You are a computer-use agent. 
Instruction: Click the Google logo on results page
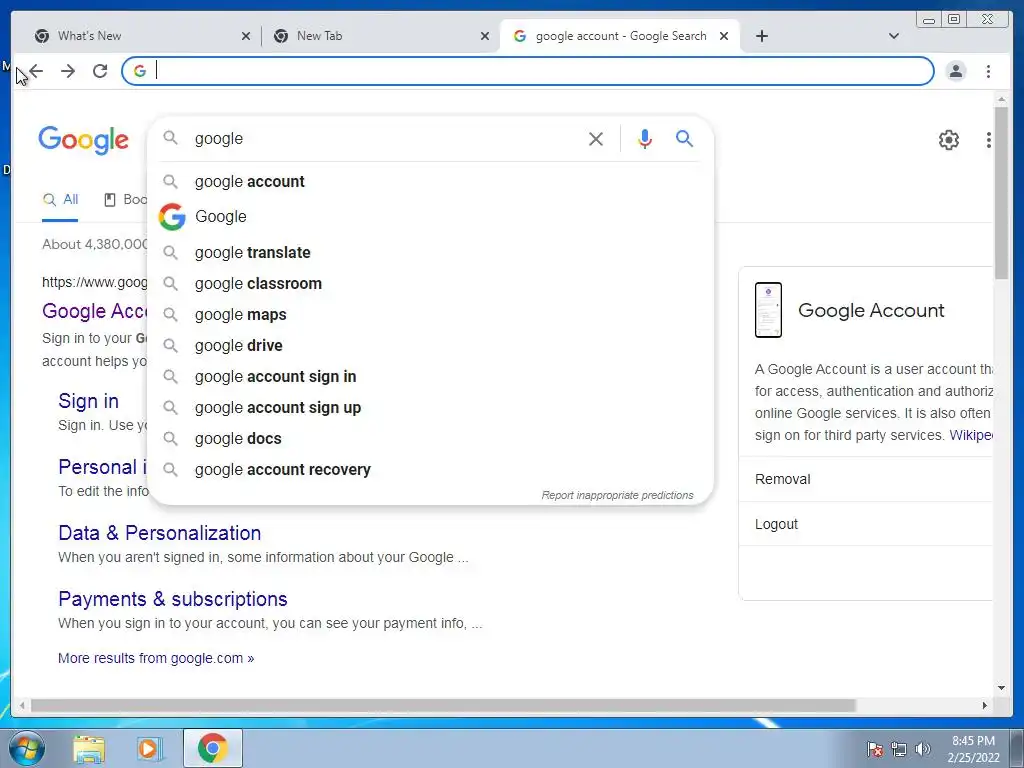click(x=84, y=140)
